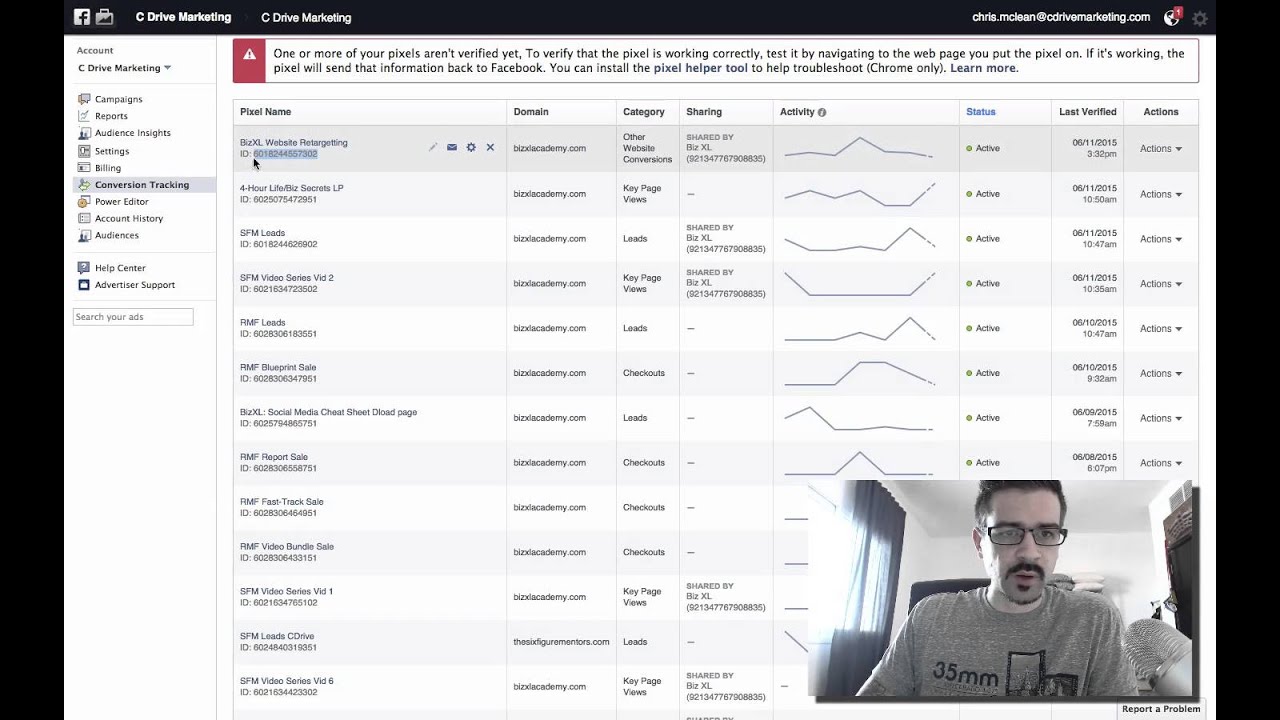Click the second C Drive Marketing breadcrumb
The image size is (1280, 720).
coord(306,17)
